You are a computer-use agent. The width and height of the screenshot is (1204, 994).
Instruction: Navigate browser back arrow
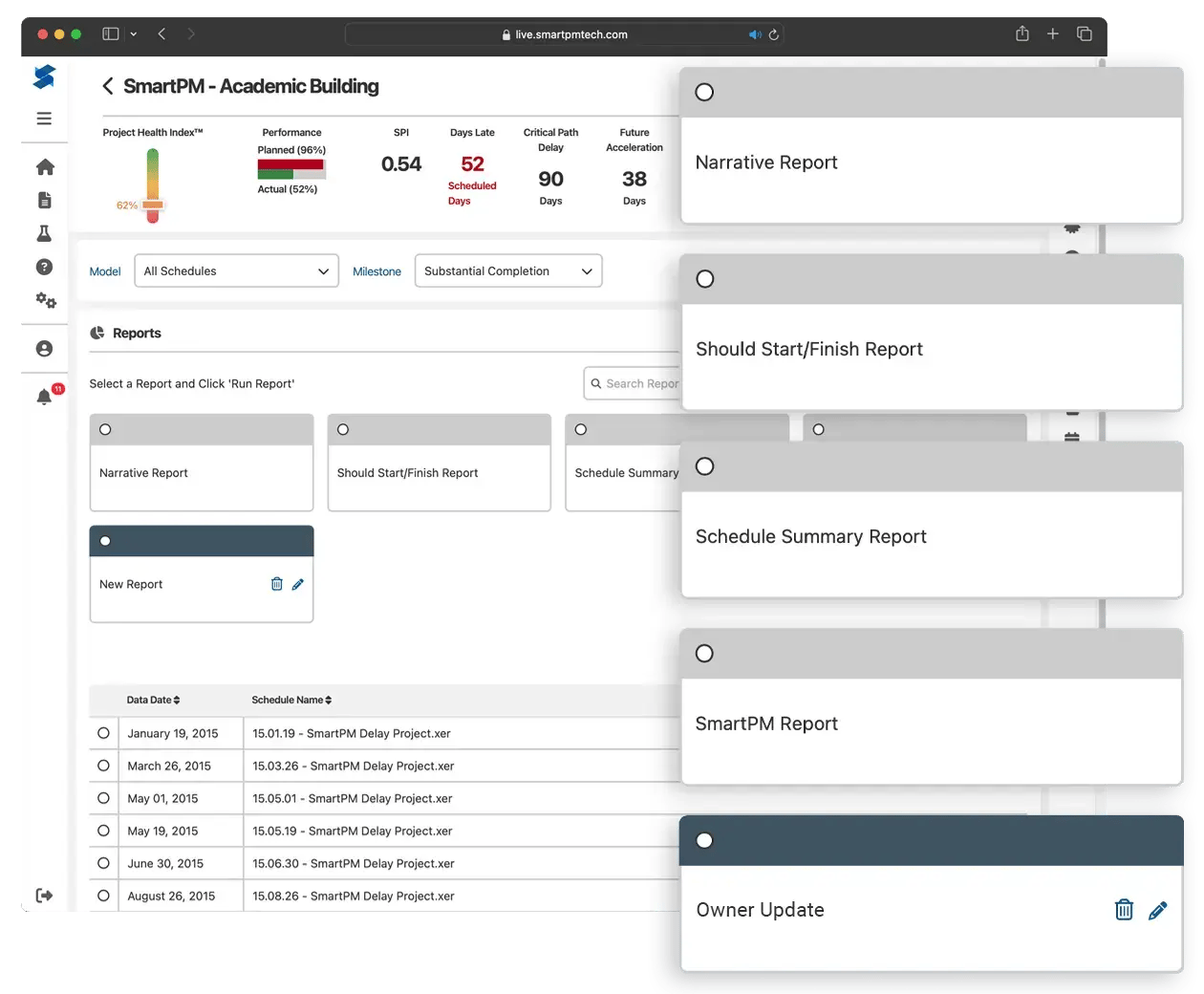point(161,33)
